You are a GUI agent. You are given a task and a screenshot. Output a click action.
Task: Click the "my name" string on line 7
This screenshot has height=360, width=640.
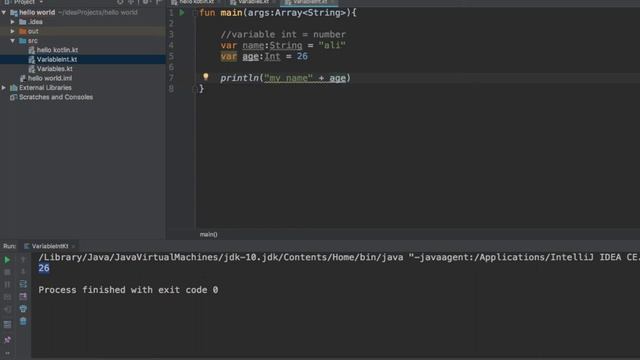tap(289, 78)
